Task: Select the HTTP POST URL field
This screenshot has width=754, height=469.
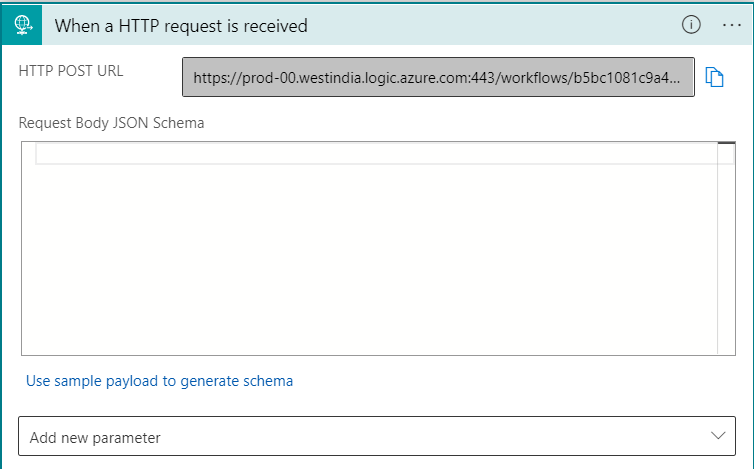Action: [x=438, y=77]
